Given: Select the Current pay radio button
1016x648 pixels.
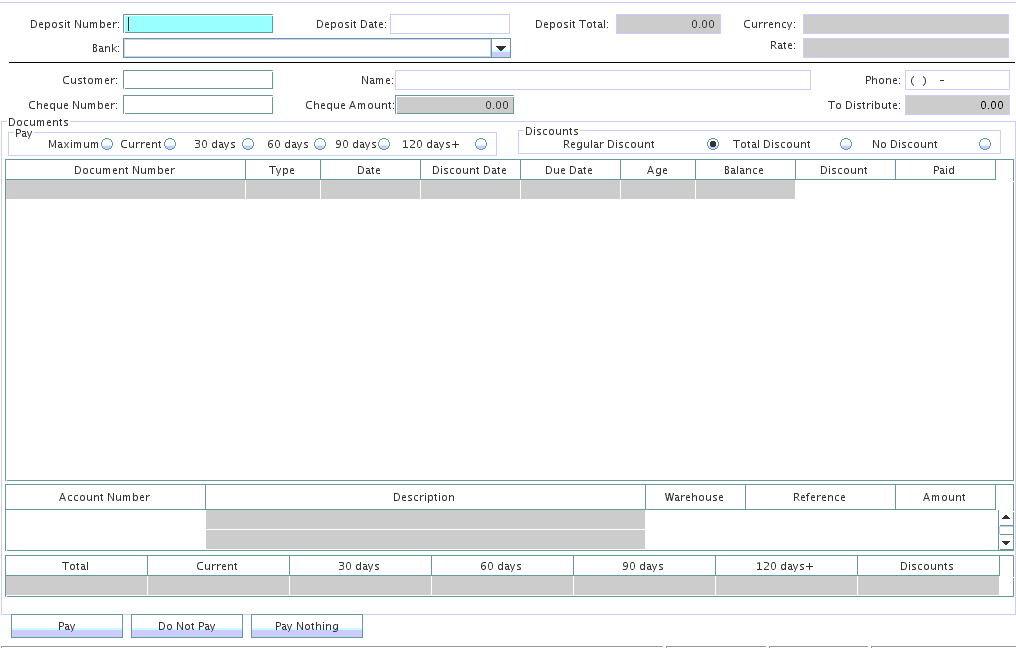Looking at the screenshot, I should point(170,144).
